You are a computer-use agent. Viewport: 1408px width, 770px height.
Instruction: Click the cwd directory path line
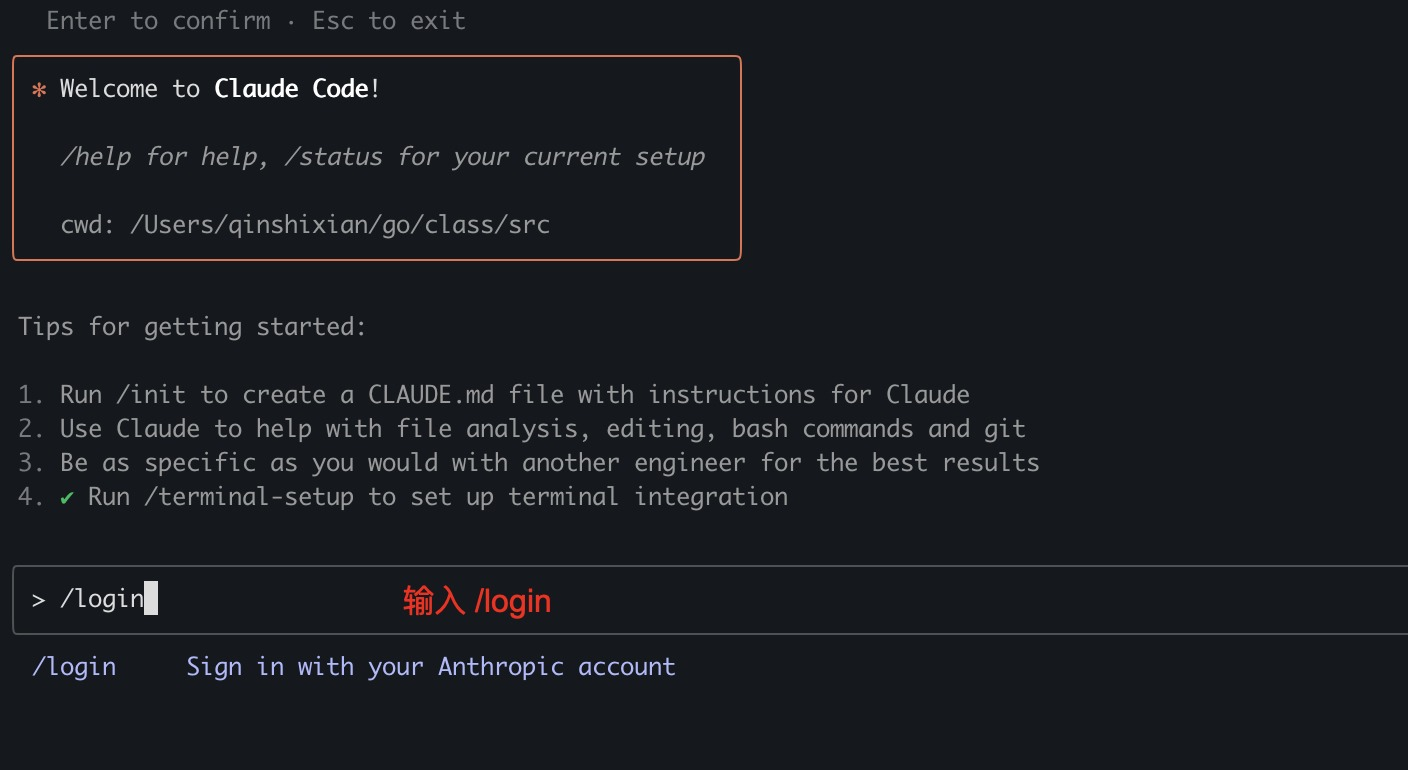click(x=305, y=224)
